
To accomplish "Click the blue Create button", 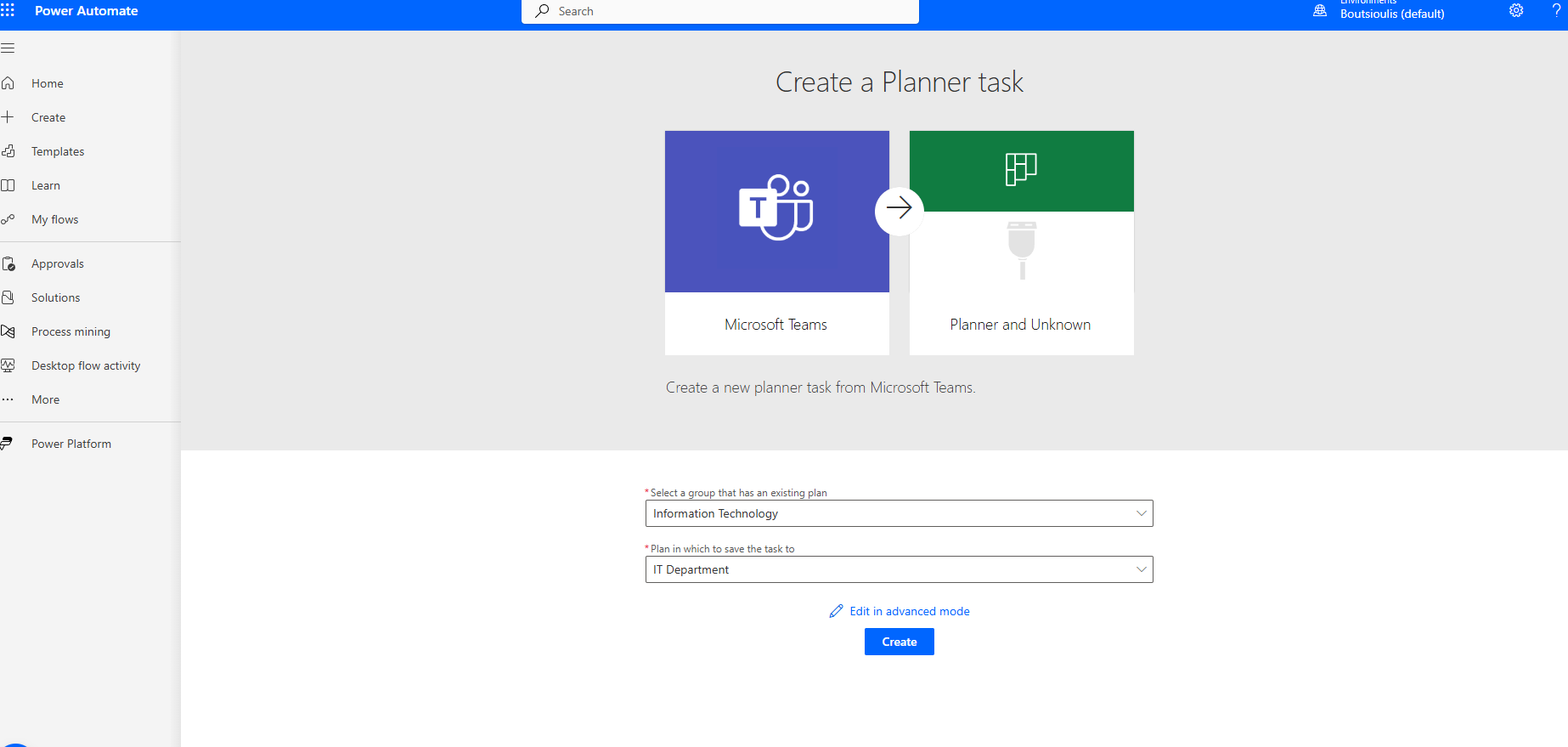I will (900, 642).
